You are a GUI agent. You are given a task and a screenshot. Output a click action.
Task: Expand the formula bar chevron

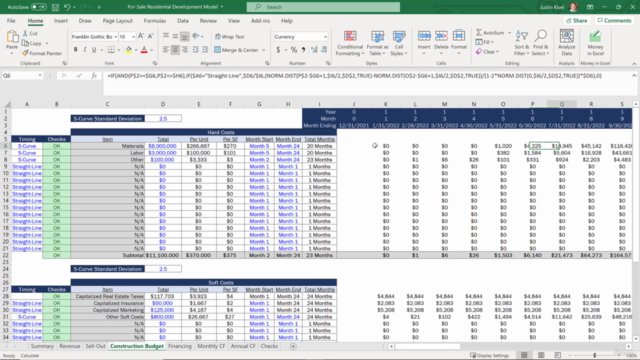click(x=634, y=76)
